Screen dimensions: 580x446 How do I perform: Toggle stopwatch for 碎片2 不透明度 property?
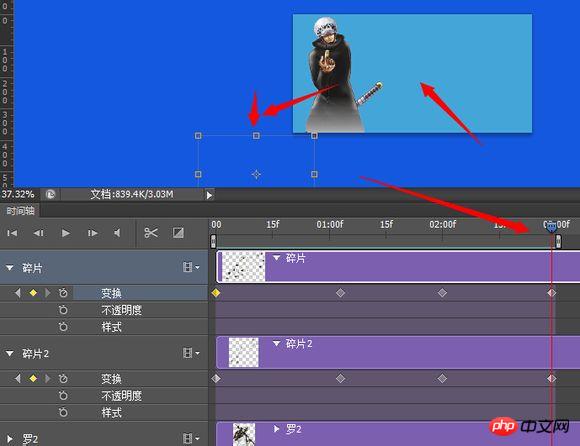click(63, 396)
